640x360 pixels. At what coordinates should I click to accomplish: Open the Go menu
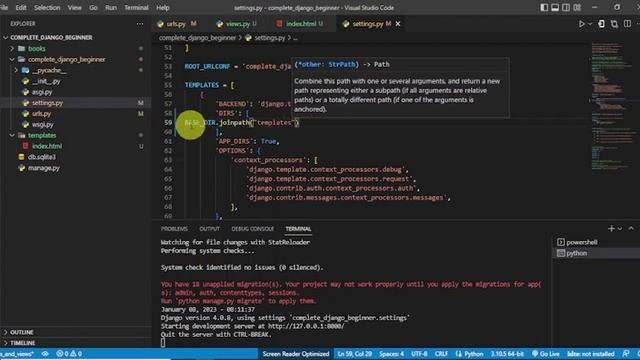(x=93, y=7)
